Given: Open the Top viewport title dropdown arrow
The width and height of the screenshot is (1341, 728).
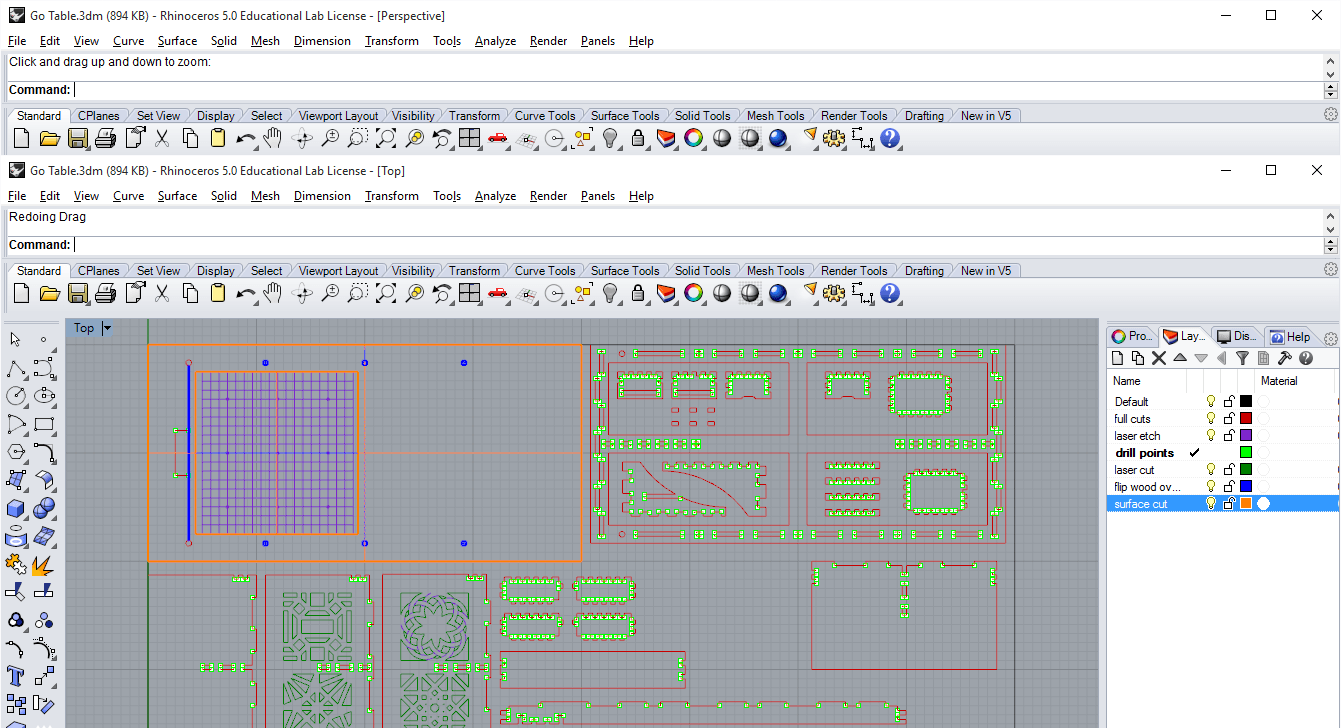Looking at the screenshot, I should tap(107, 328).
